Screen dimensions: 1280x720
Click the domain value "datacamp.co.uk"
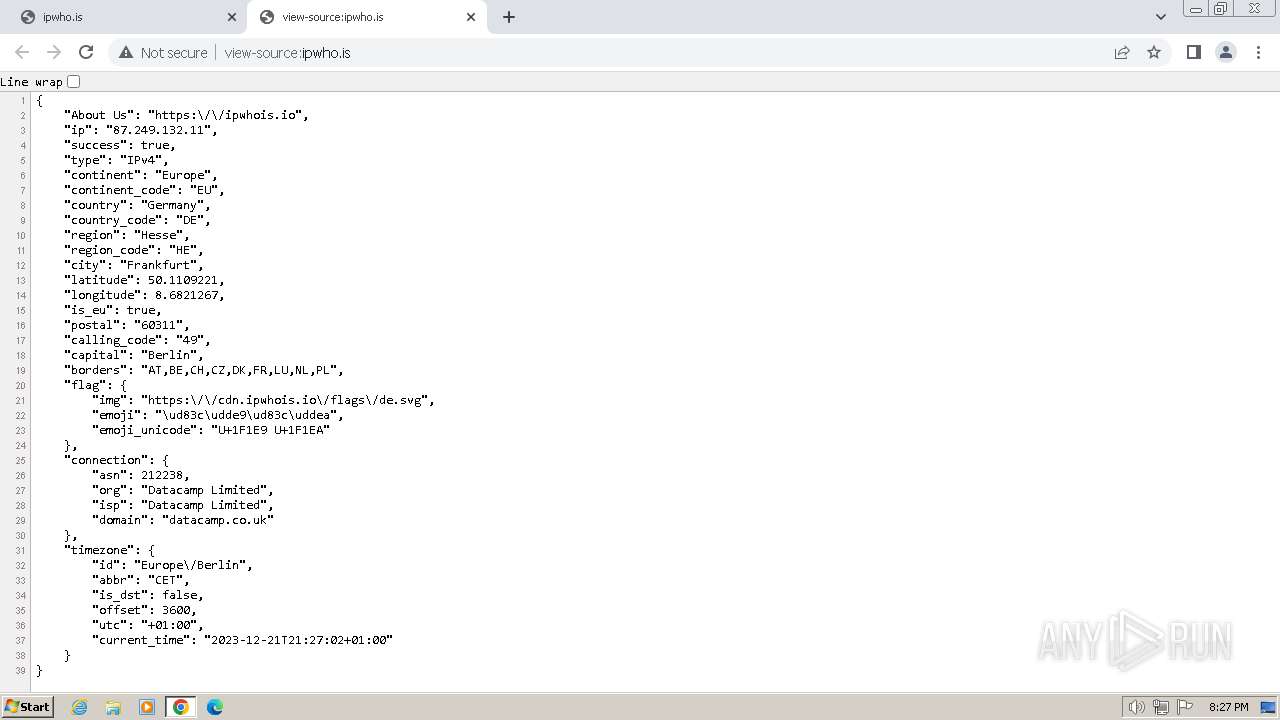click(217, 520)
